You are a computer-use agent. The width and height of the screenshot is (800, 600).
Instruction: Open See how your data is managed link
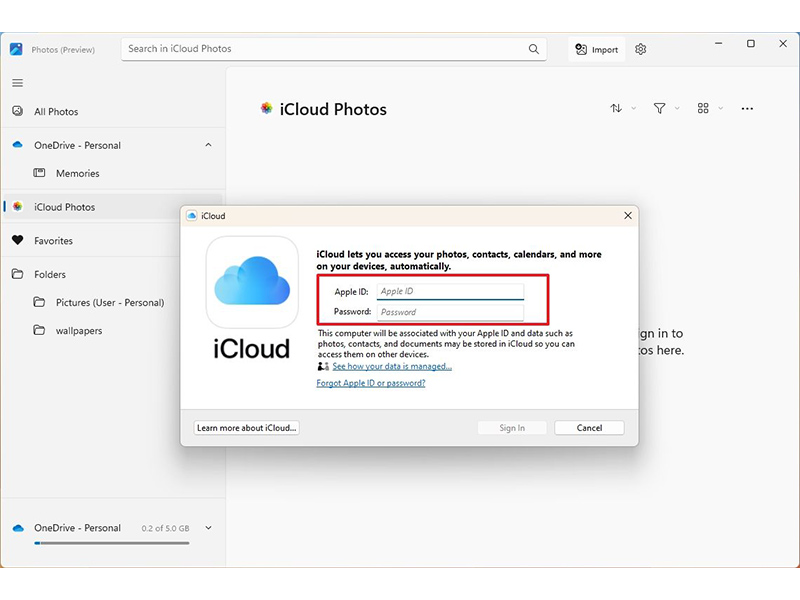coord(392,366)
